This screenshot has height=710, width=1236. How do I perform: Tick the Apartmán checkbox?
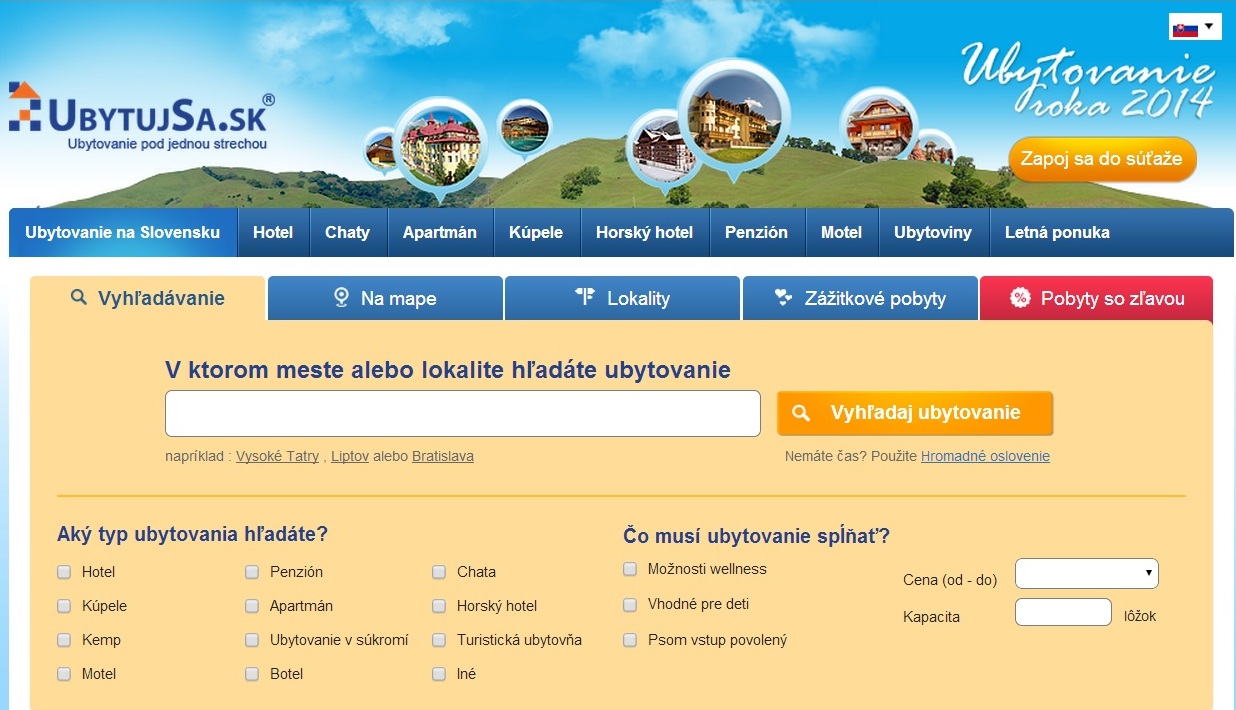[x=252, y=606]
